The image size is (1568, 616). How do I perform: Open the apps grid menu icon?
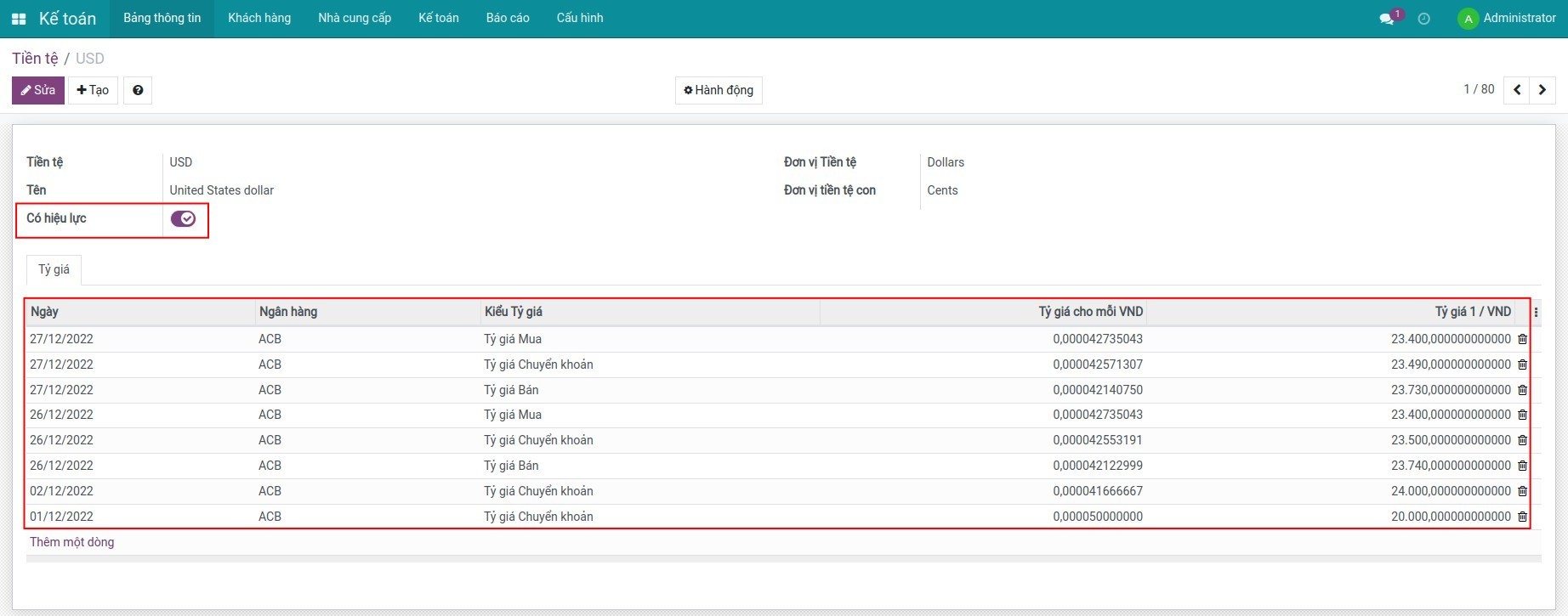coord(19,19)
